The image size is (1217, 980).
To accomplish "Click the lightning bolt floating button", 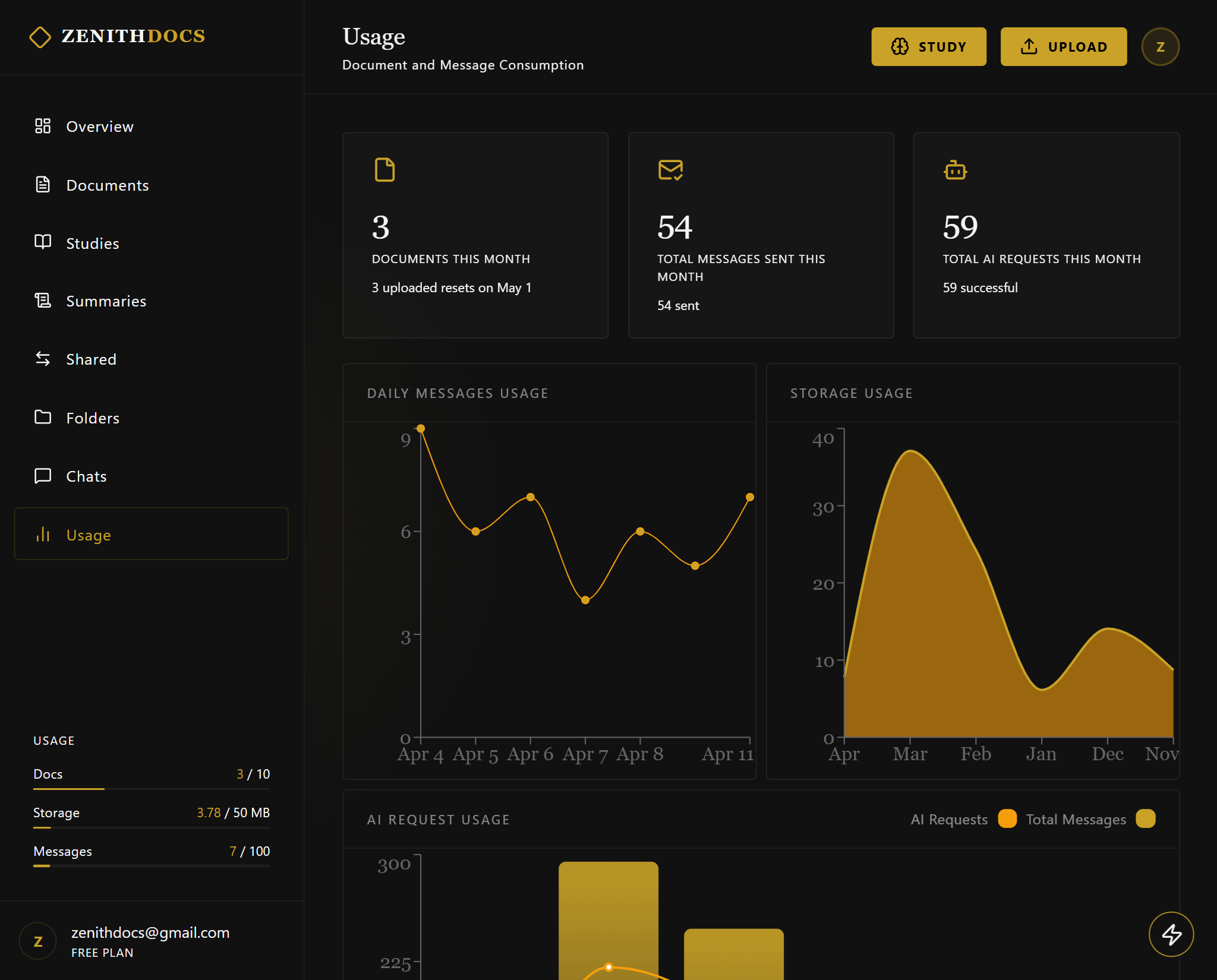I will point(1171,934).
